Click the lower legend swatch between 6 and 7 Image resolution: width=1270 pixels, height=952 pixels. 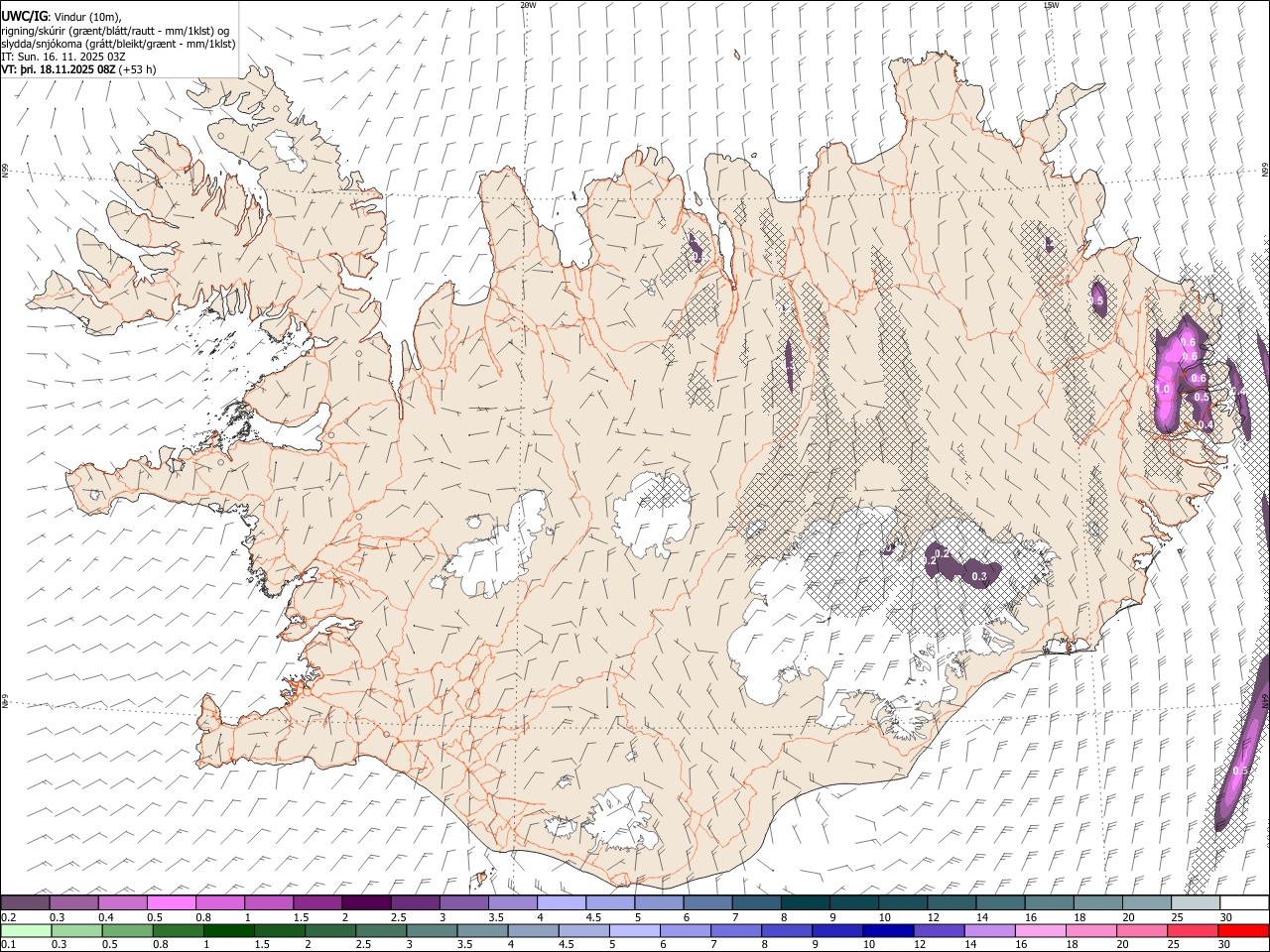pyautogui.click(x=685, y=930)
